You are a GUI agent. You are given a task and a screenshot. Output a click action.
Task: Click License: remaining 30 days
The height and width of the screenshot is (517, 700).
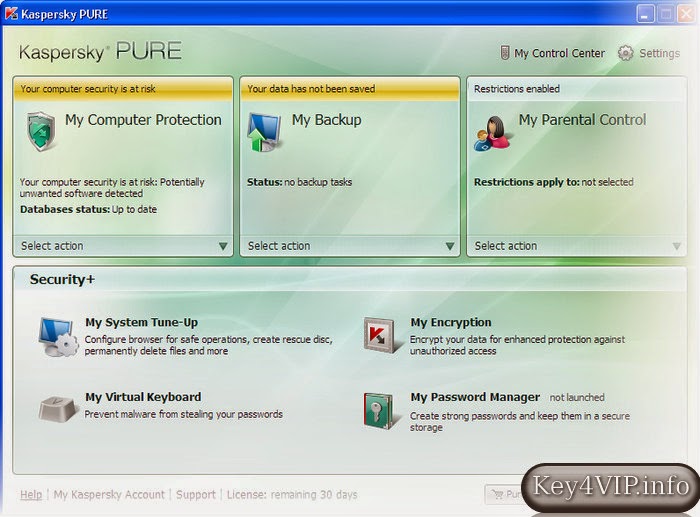tap(292, 495)
